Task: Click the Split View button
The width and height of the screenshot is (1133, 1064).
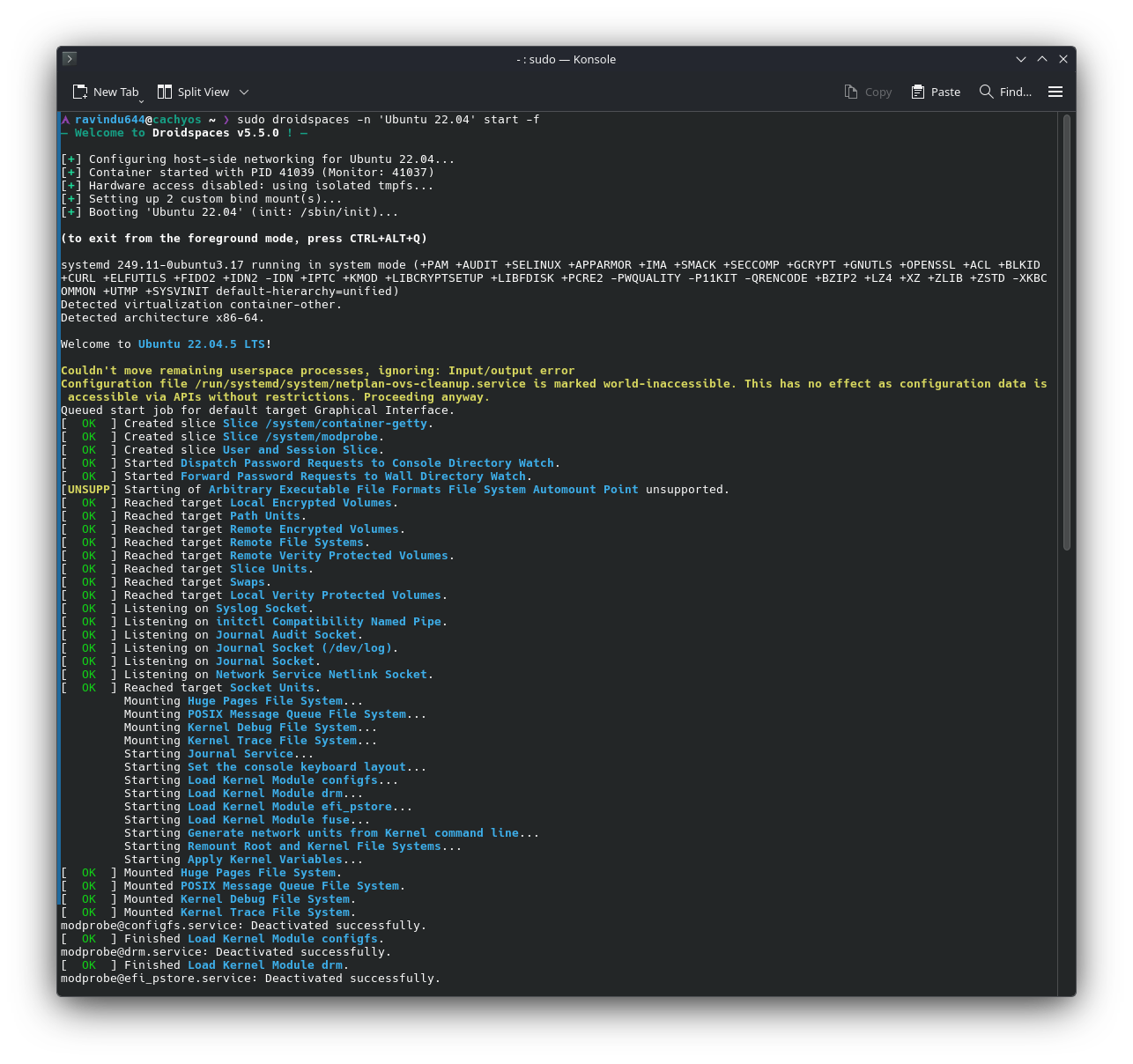Action: tap(193, 92)
